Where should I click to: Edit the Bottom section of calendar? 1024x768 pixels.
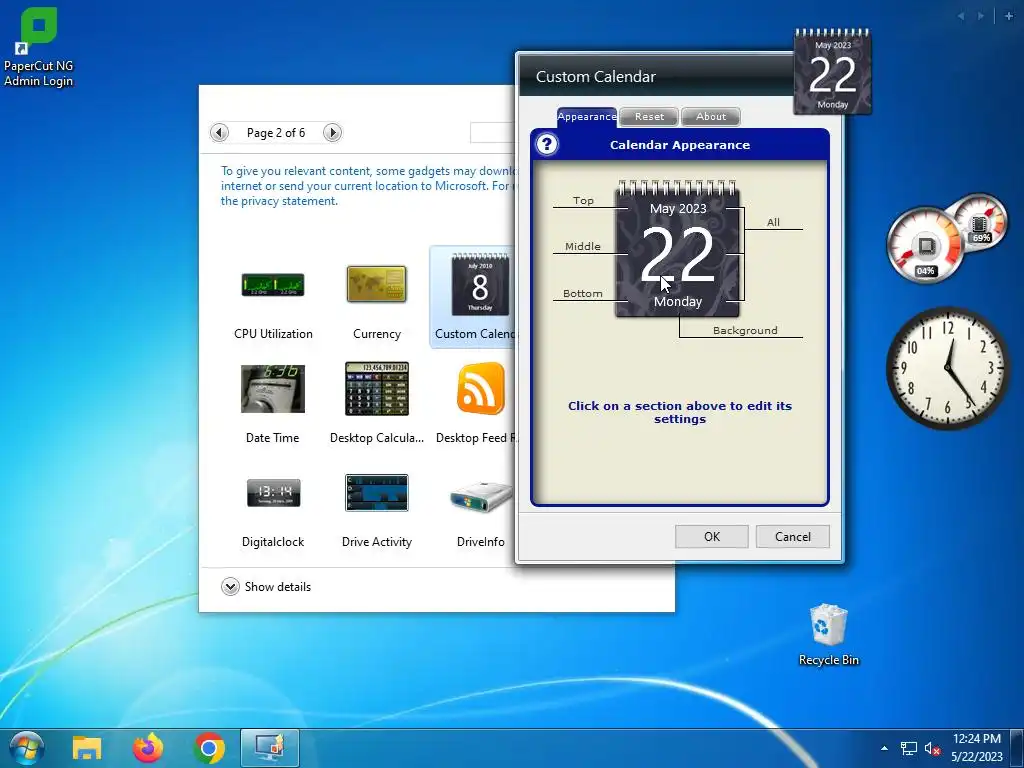tap(583, 293)
